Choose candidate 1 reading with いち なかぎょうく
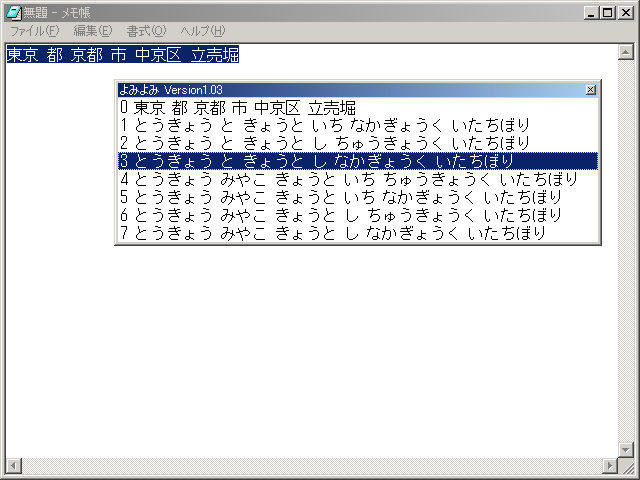Screen dimensions: 640x480 pos(358,125)
